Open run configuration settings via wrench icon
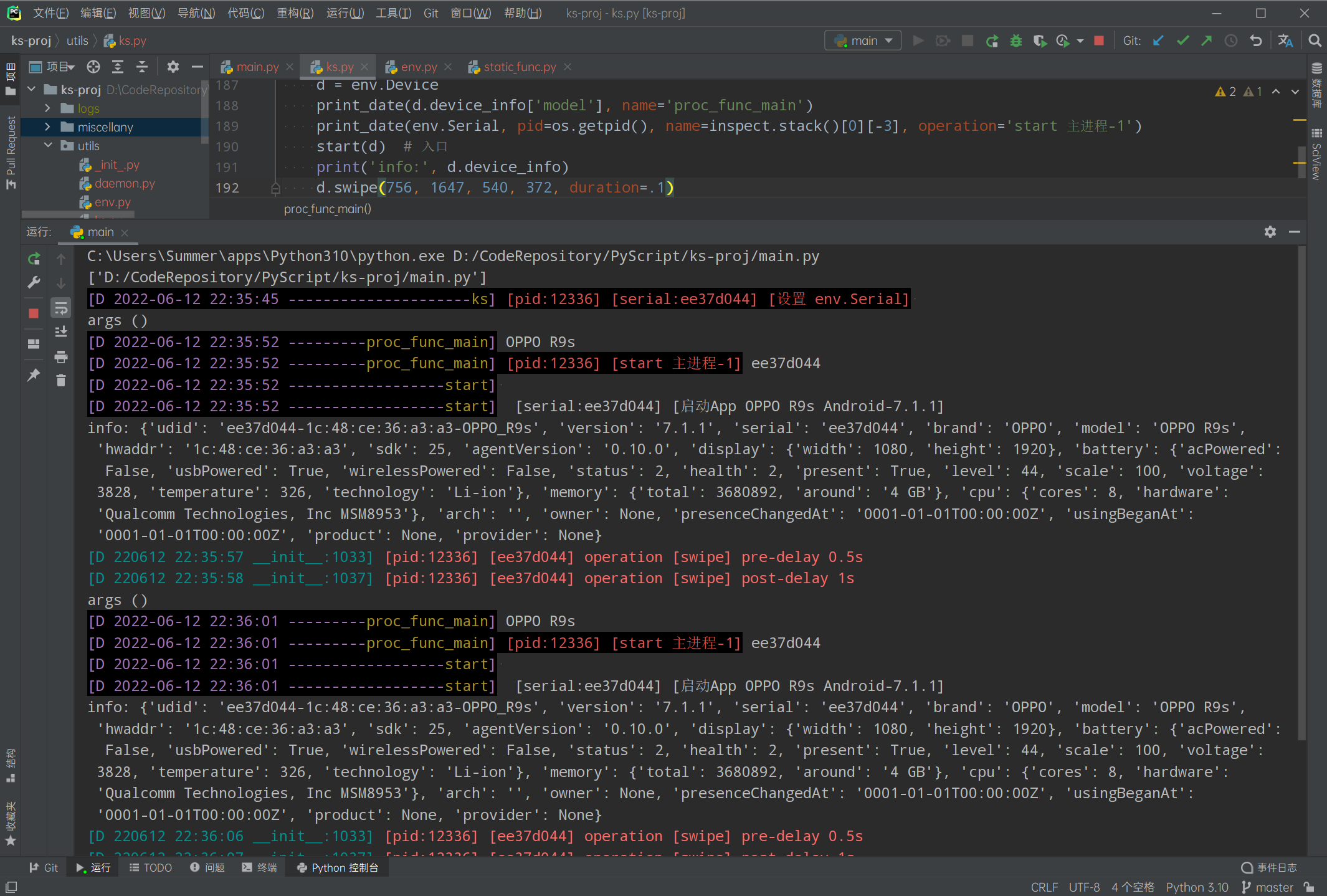Viewport: 1327px width, 896px height. (x=34, y=281)
